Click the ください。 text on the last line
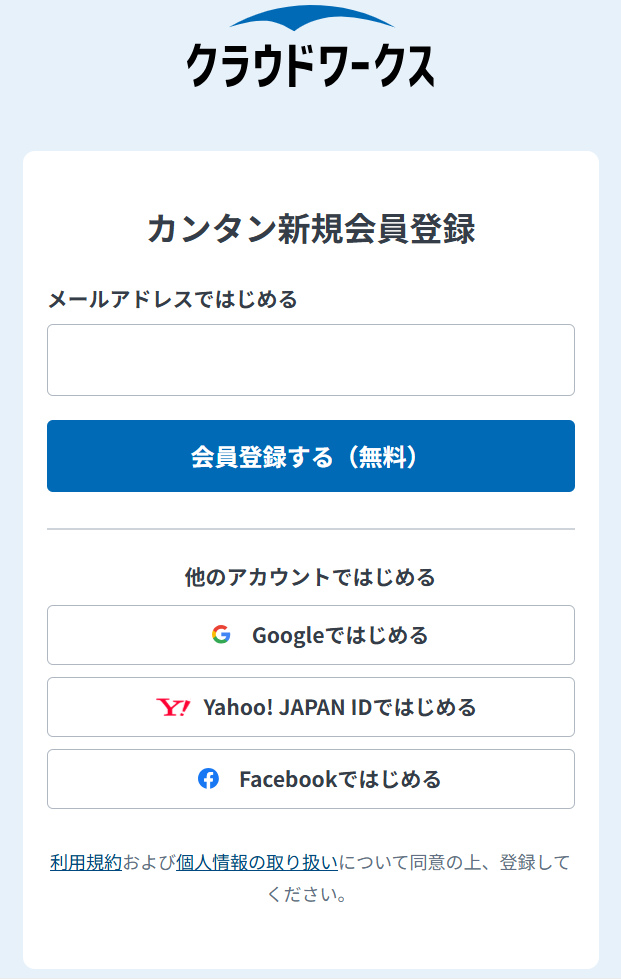621x979 pixels. pyautogui.click(x=310, y=893)
